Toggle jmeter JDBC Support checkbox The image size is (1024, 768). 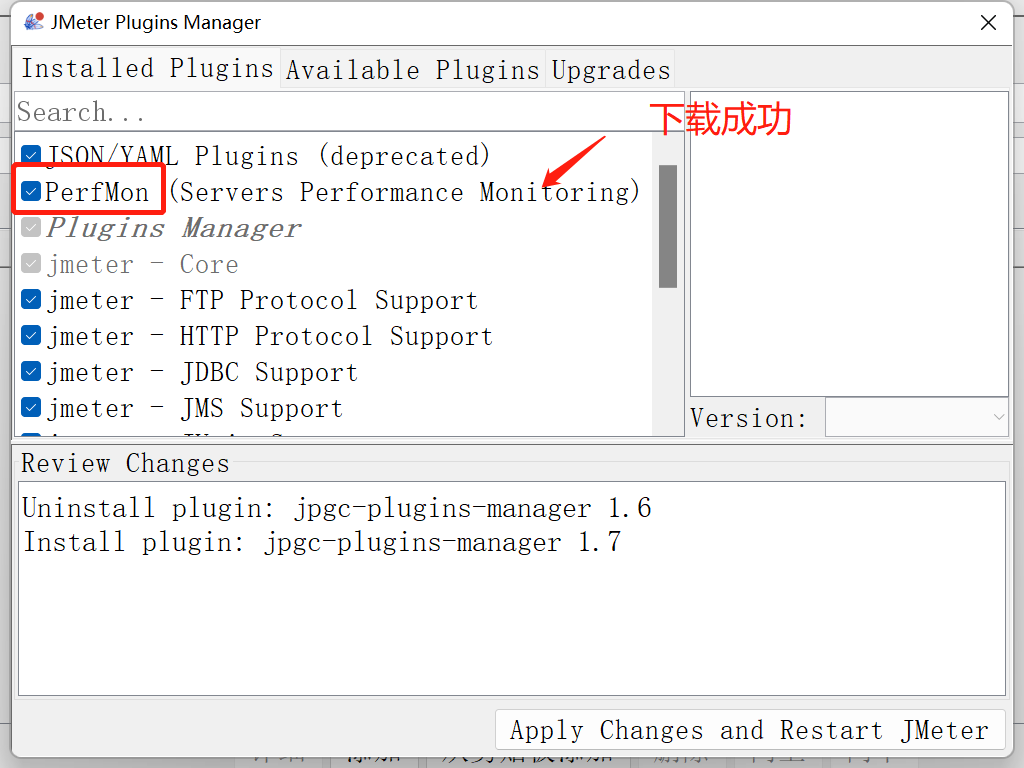pyautogui.click(x=31, y=372)
